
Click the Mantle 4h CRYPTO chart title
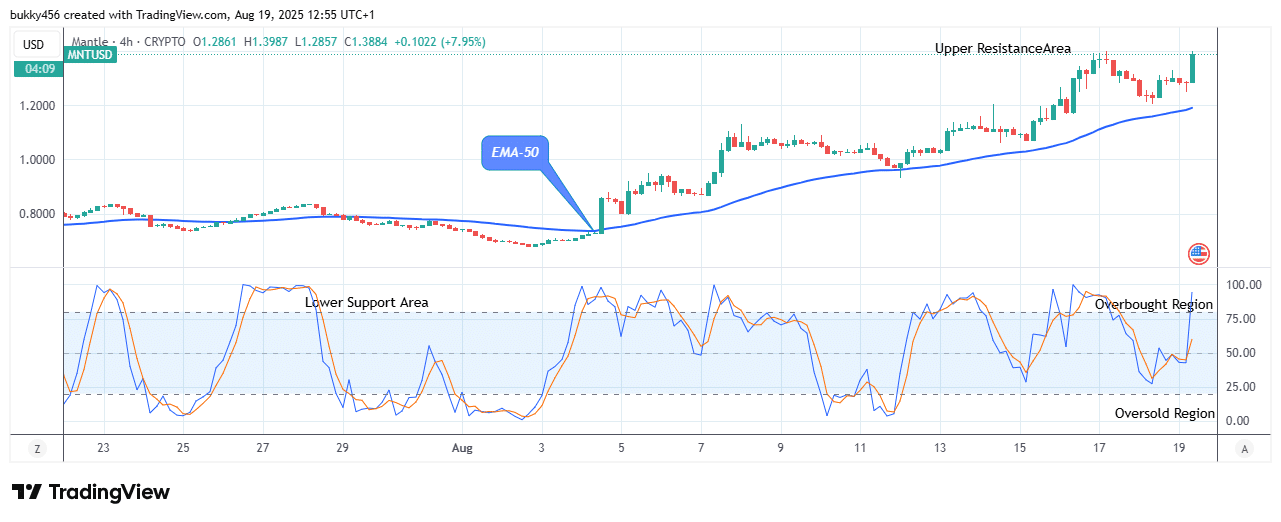(x=128, y=42)
